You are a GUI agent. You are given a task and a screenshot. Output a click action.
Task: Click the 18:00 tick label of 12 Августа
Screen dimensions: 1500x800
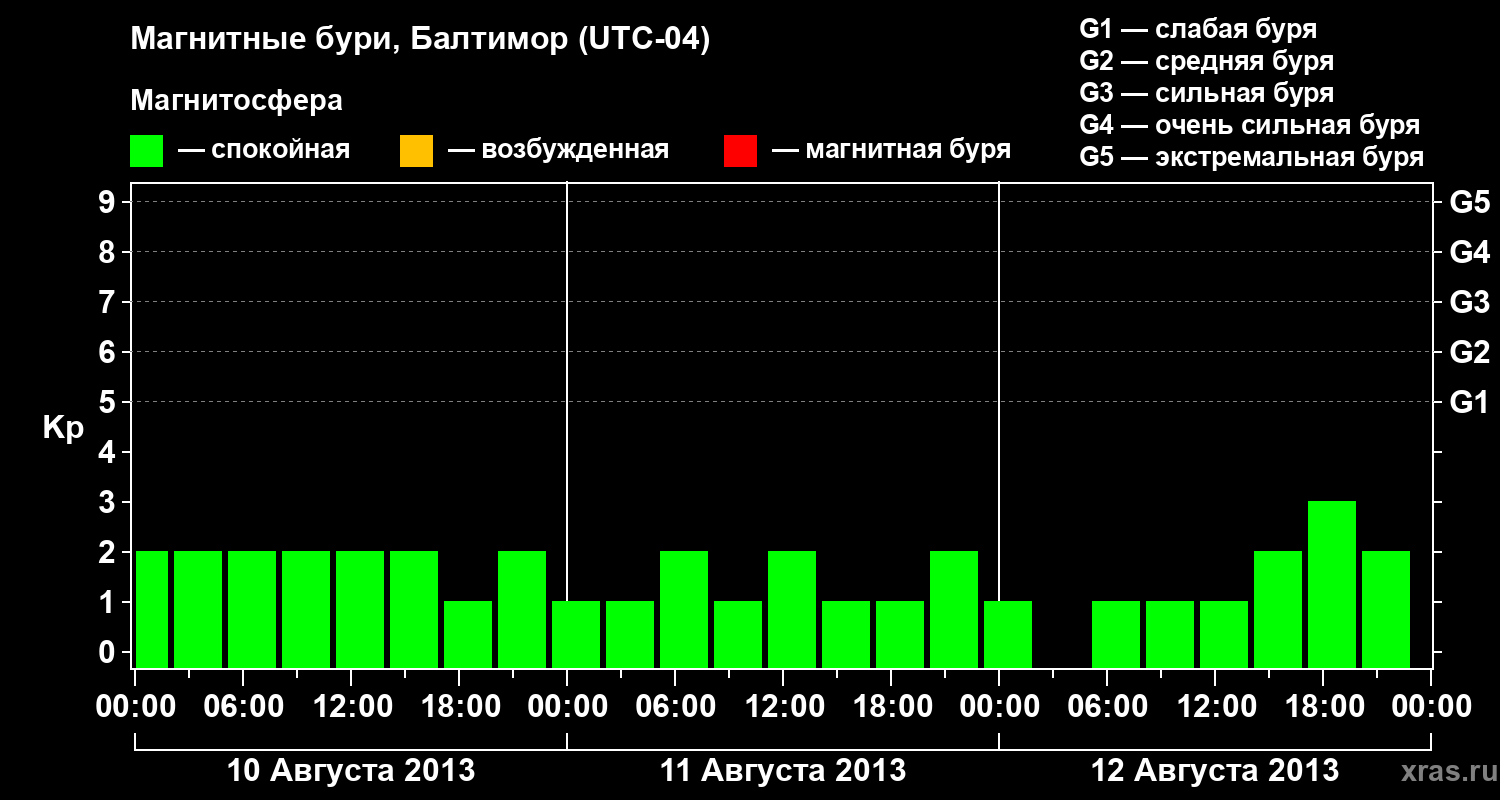pyautogui.click(x=1323, y=706)
